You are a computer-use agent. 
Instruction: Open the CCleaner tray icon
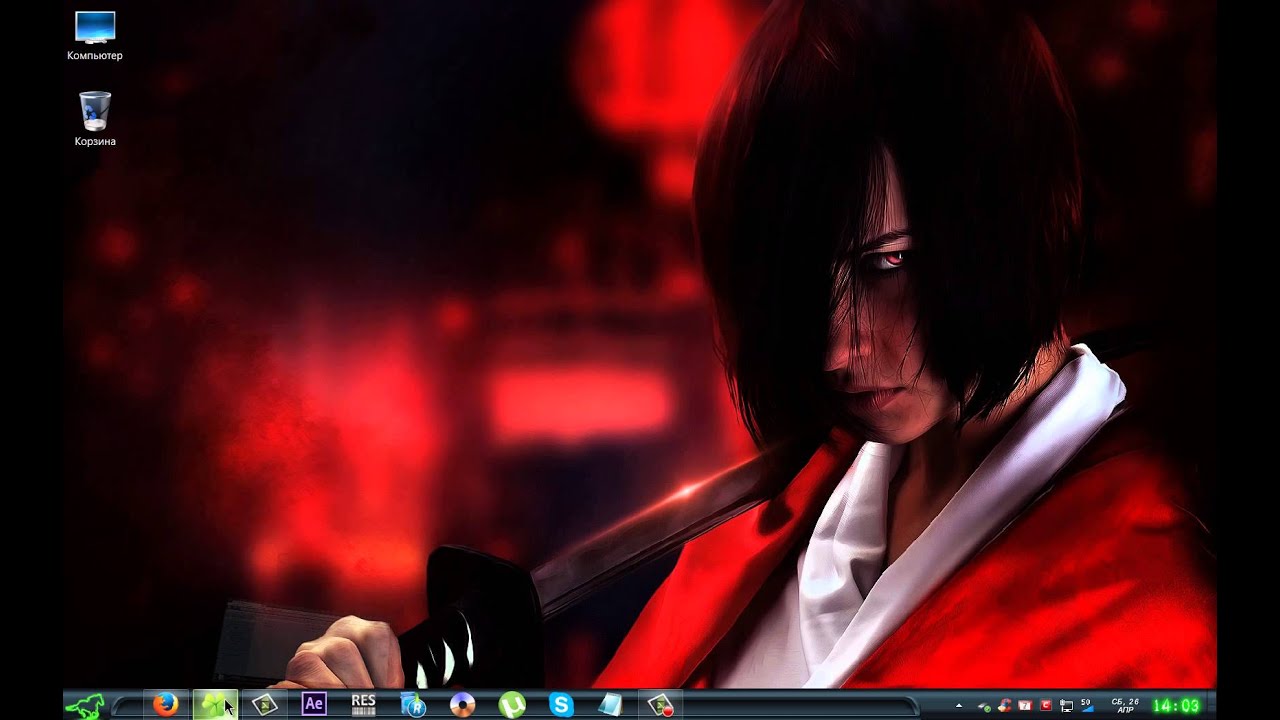click(x=1005, y=706)
